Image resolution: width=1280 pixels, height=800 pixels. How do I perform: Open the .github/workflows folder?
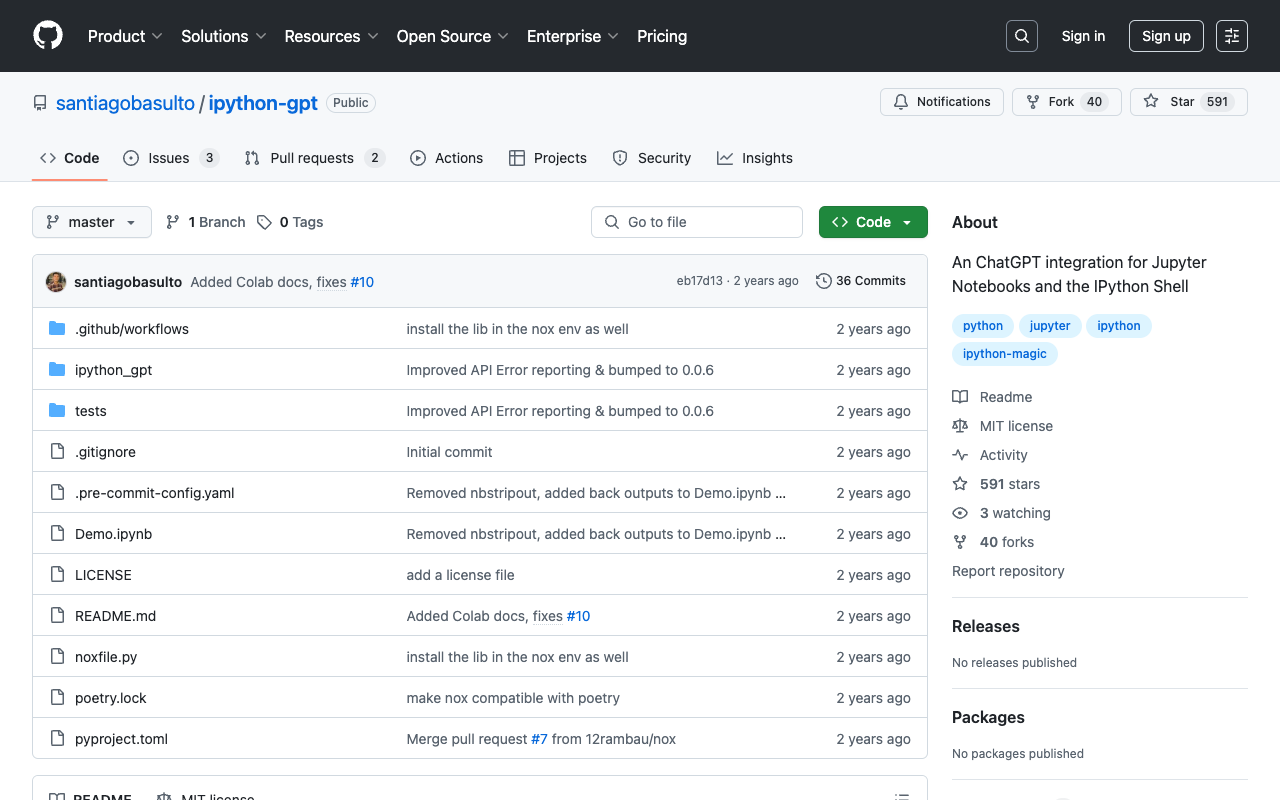tap(132, 329)
